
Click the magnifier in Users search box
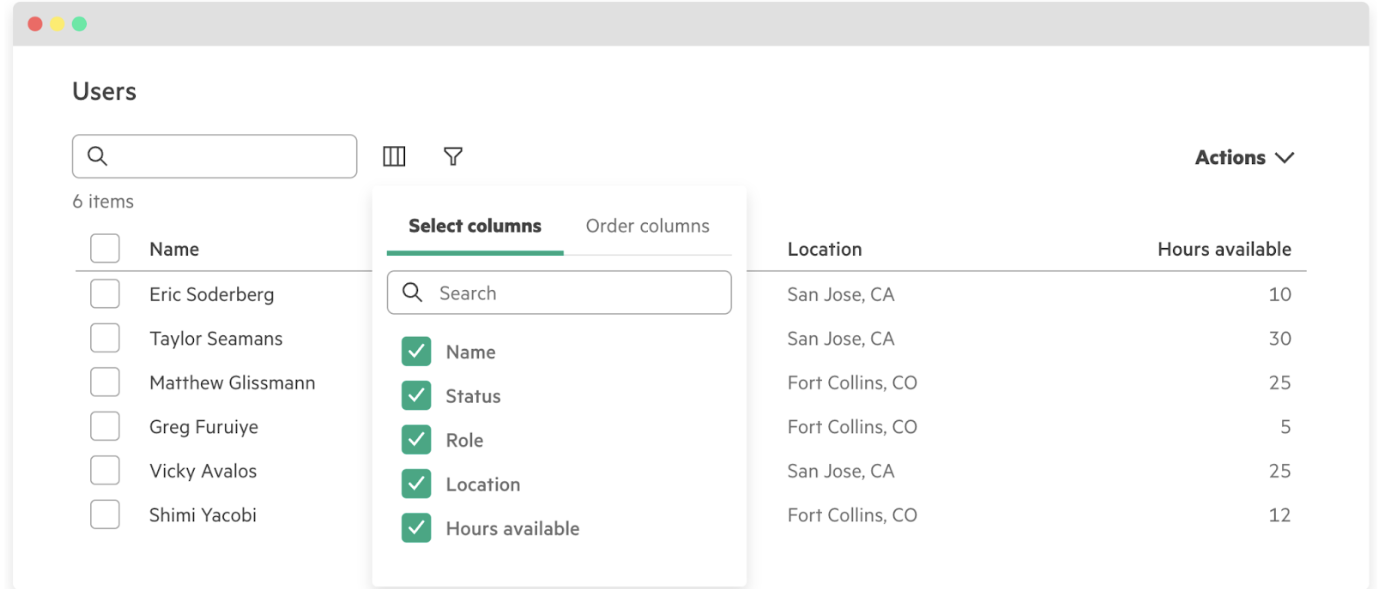point(97,156)
